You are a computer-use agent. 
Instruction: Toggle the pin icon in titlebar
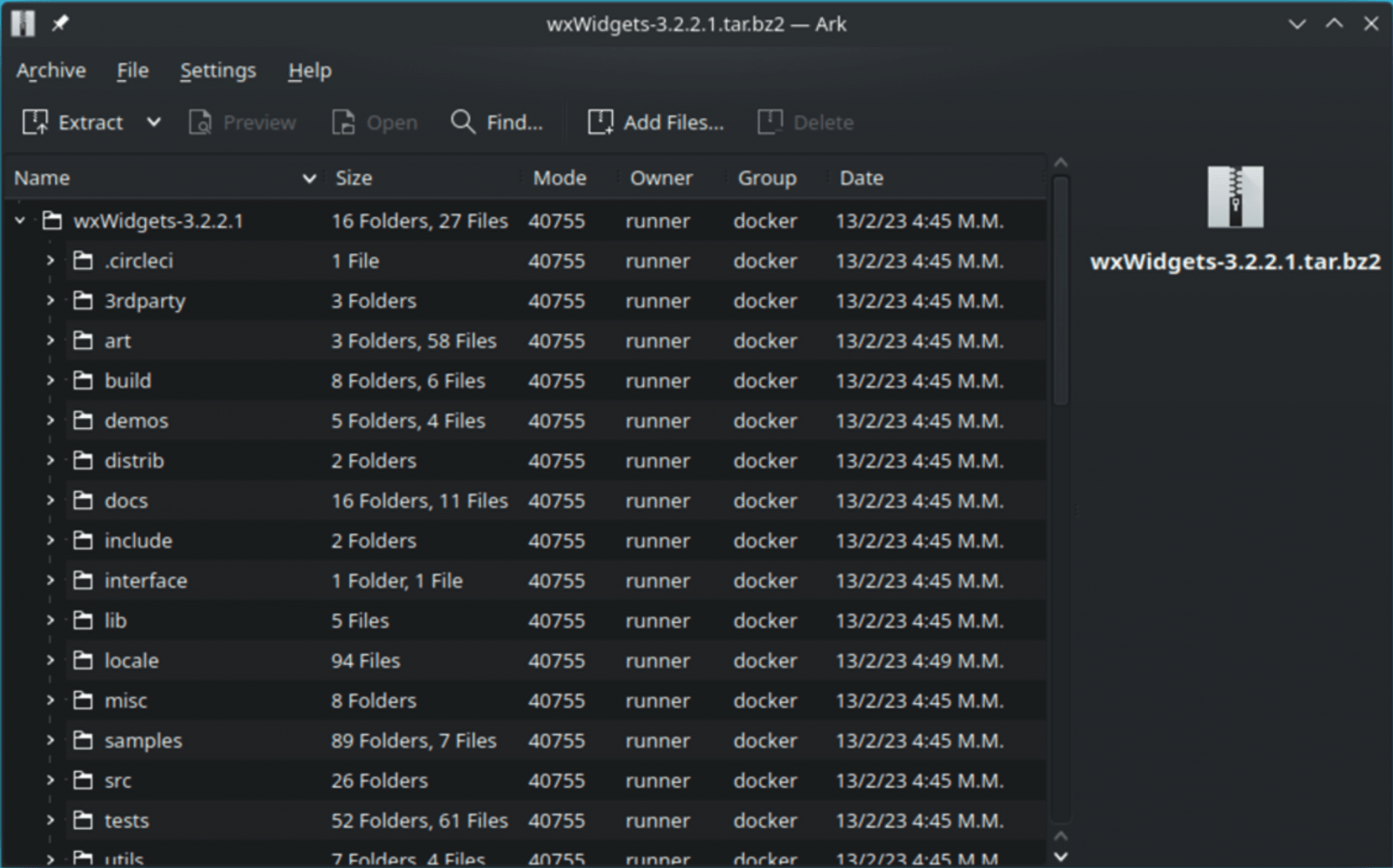tap(60, 24)
